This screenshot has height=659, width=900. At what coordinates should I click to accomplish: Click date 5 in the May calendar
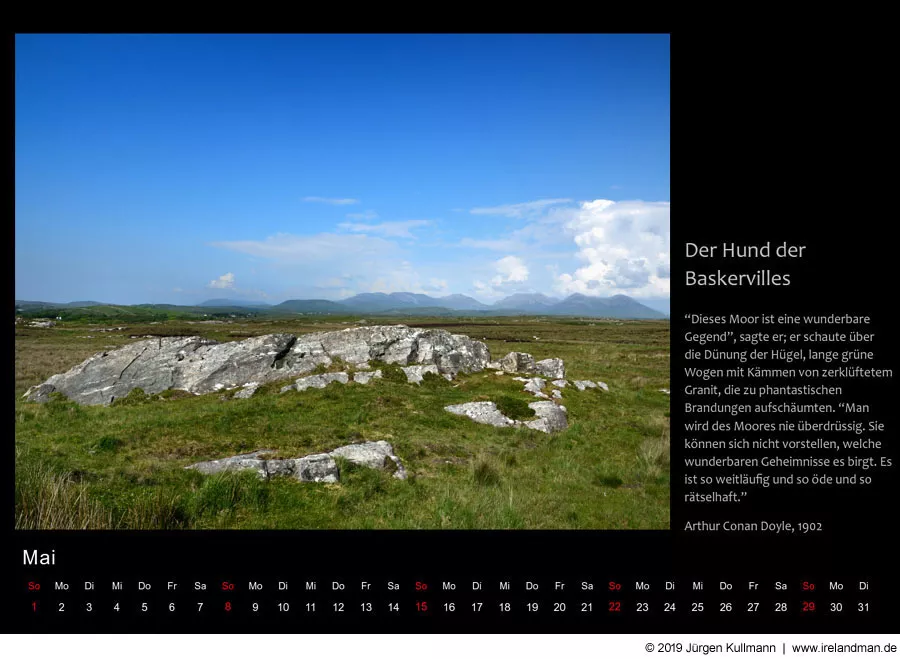pos(144,607)
